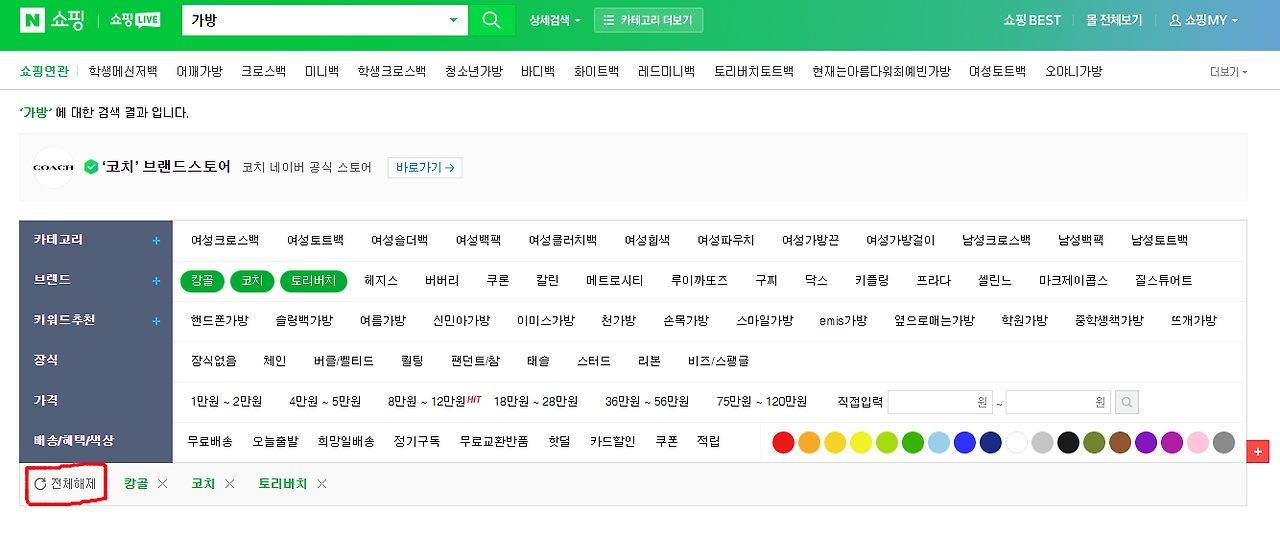Choose price range 75만원 ~ 120만원
This screenshot has height=536, width=1280.
click(x=761, y=402)
